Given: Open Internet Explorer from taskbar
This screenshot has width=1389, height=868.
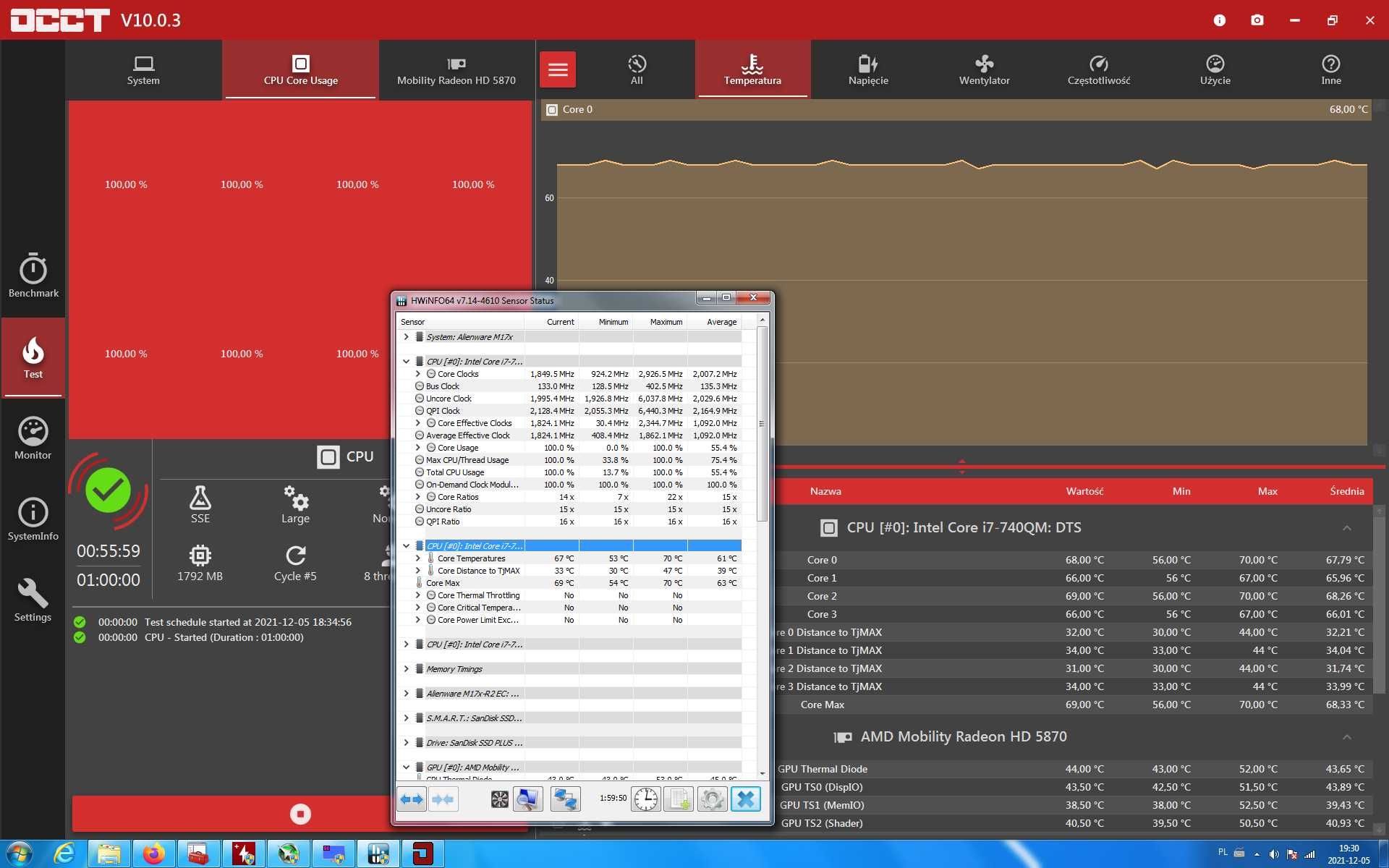Looking at the screenshot, I should click(x=64, y=854).
